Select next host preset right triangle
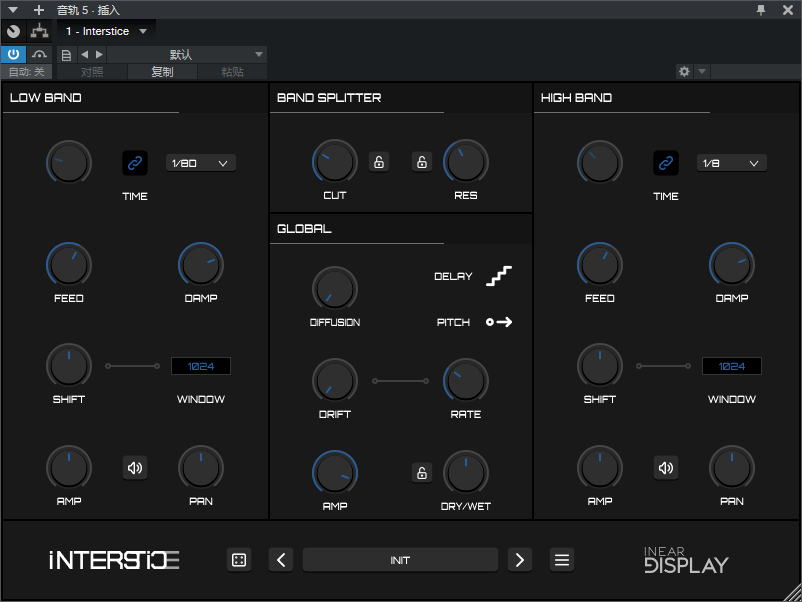The height and width of the screenshot is (602, 802). pos(100,54)
